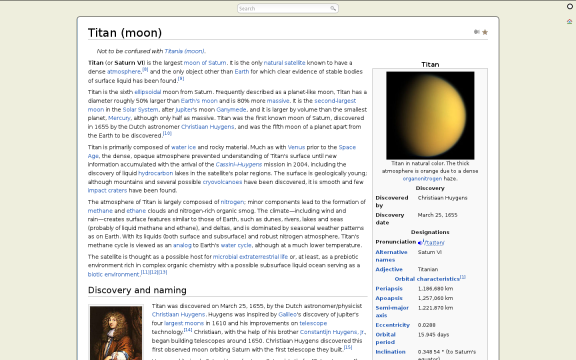Click the 'Titanian' adjective value
The image size is (576, 360).
[428, 269]
